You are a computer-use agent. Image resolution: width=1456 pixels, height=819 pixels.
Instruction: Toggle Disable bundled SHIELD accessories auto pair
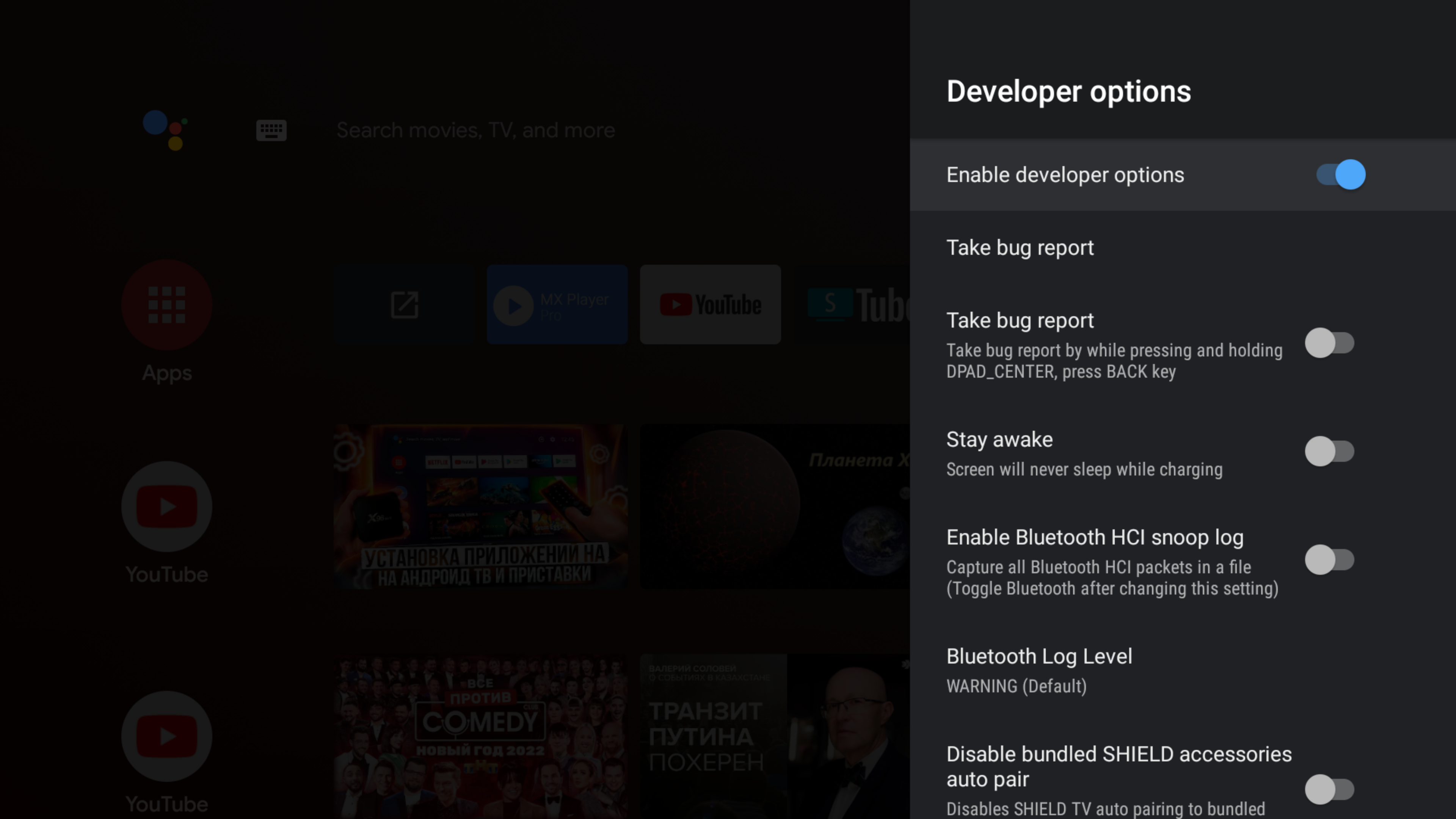pyautogui.click(x=1329, y=789)
